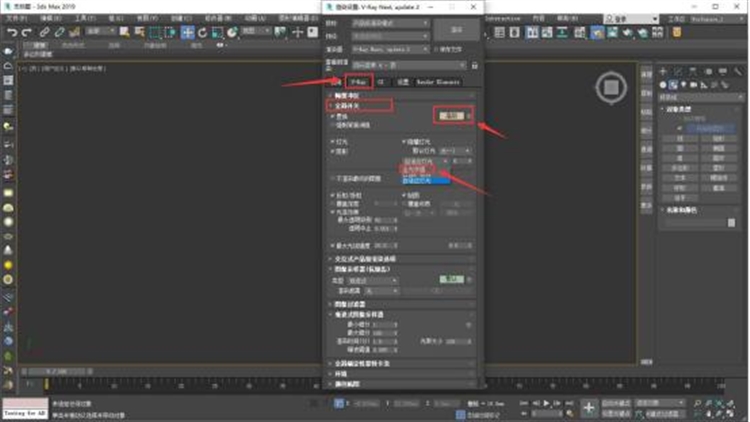This screenshot has height=422, width=750.
Task: Click the ViewCube in the viewport
Action: tap(611, 88)
